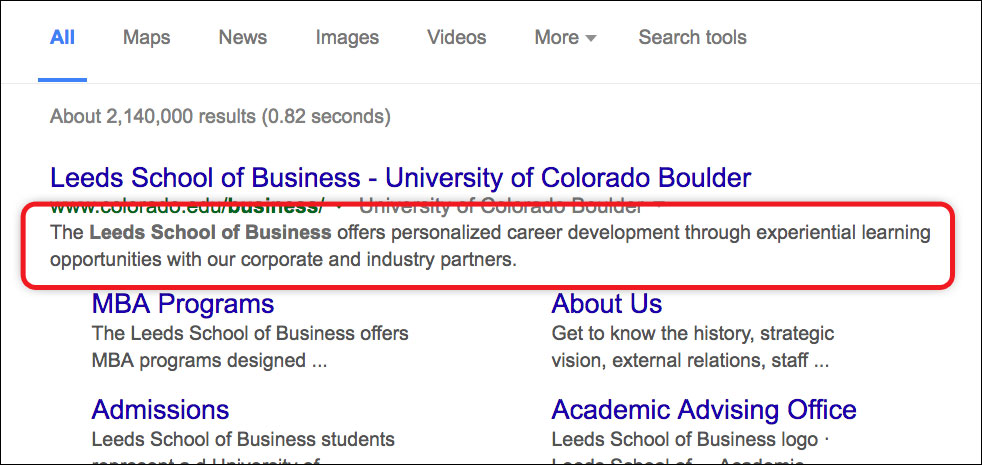Expand the arrow after University of Colorado Boulder

coord(657,206)
